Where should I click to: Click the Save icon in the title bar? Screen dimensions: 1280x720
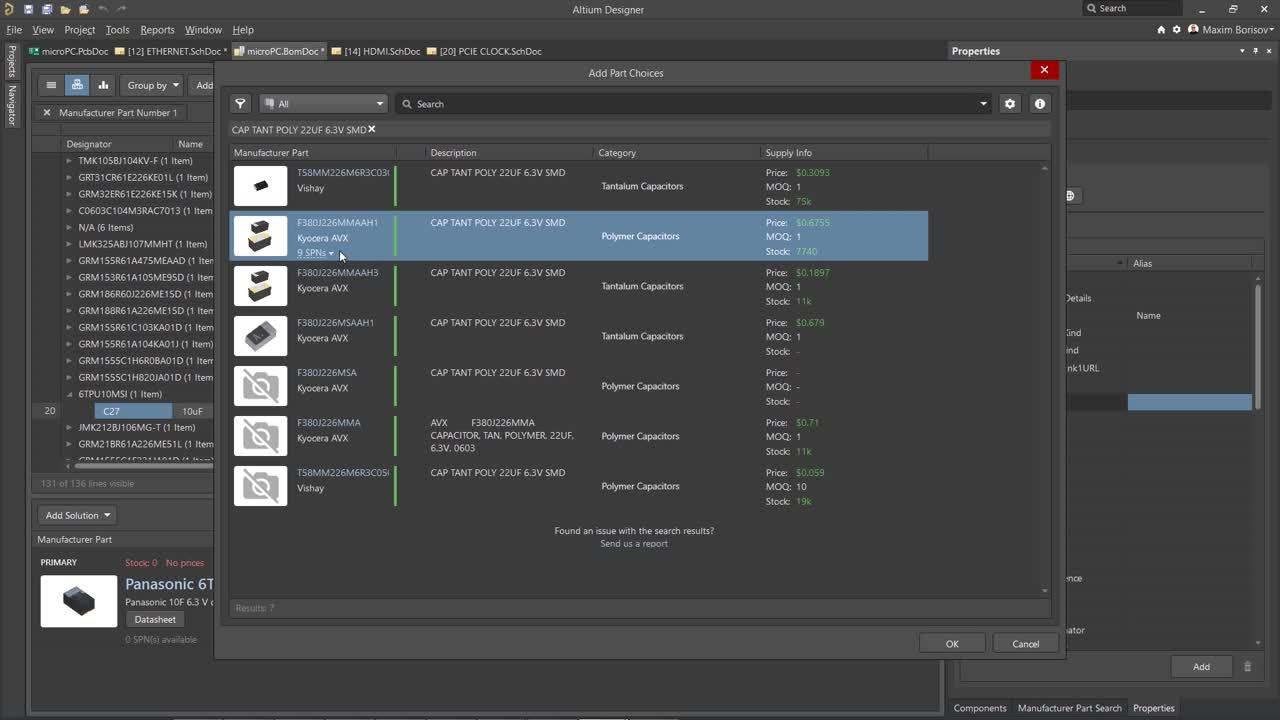click(28, 9)
